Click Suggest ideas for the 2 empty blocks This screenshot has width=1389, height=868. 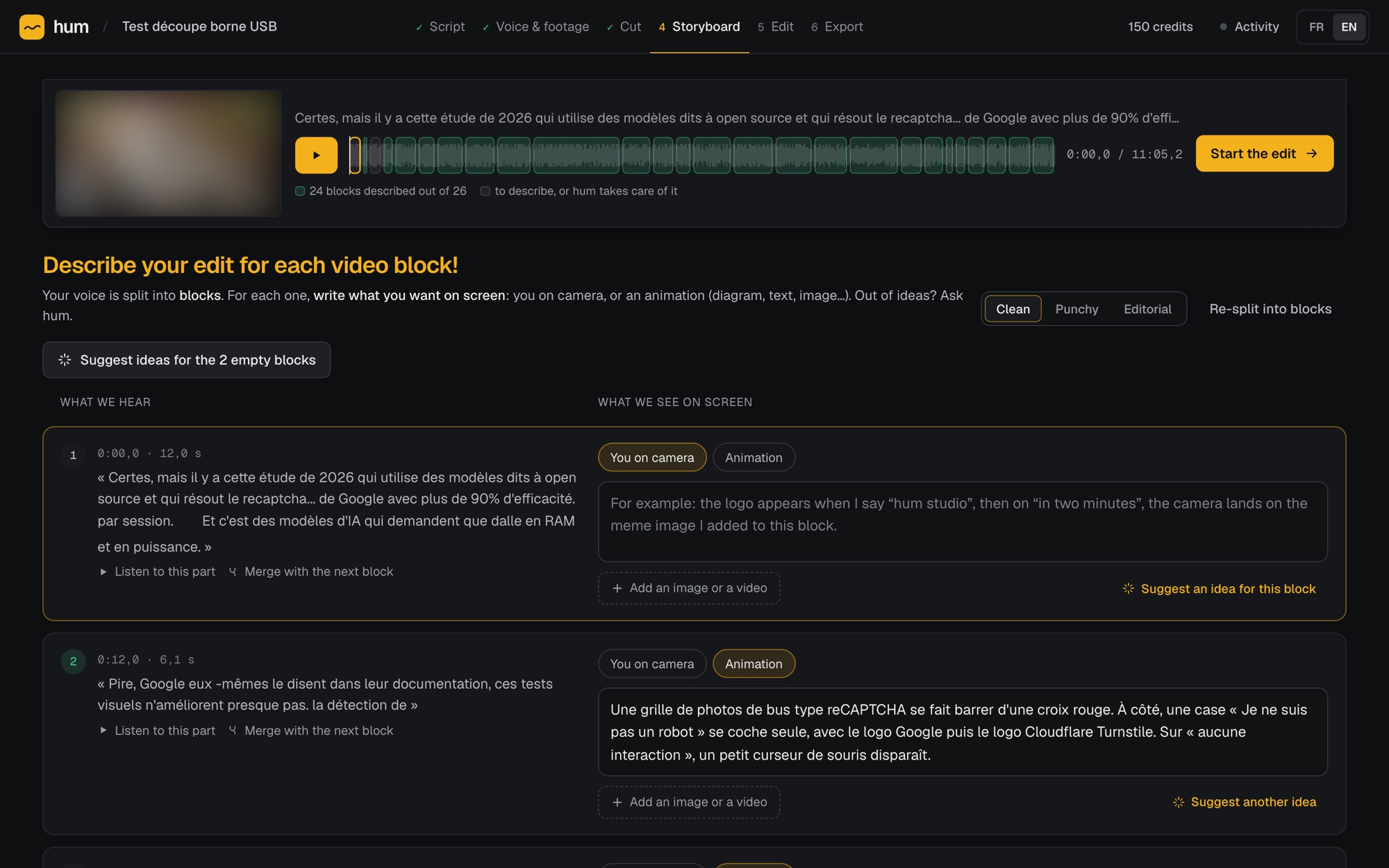coord(186,360)
